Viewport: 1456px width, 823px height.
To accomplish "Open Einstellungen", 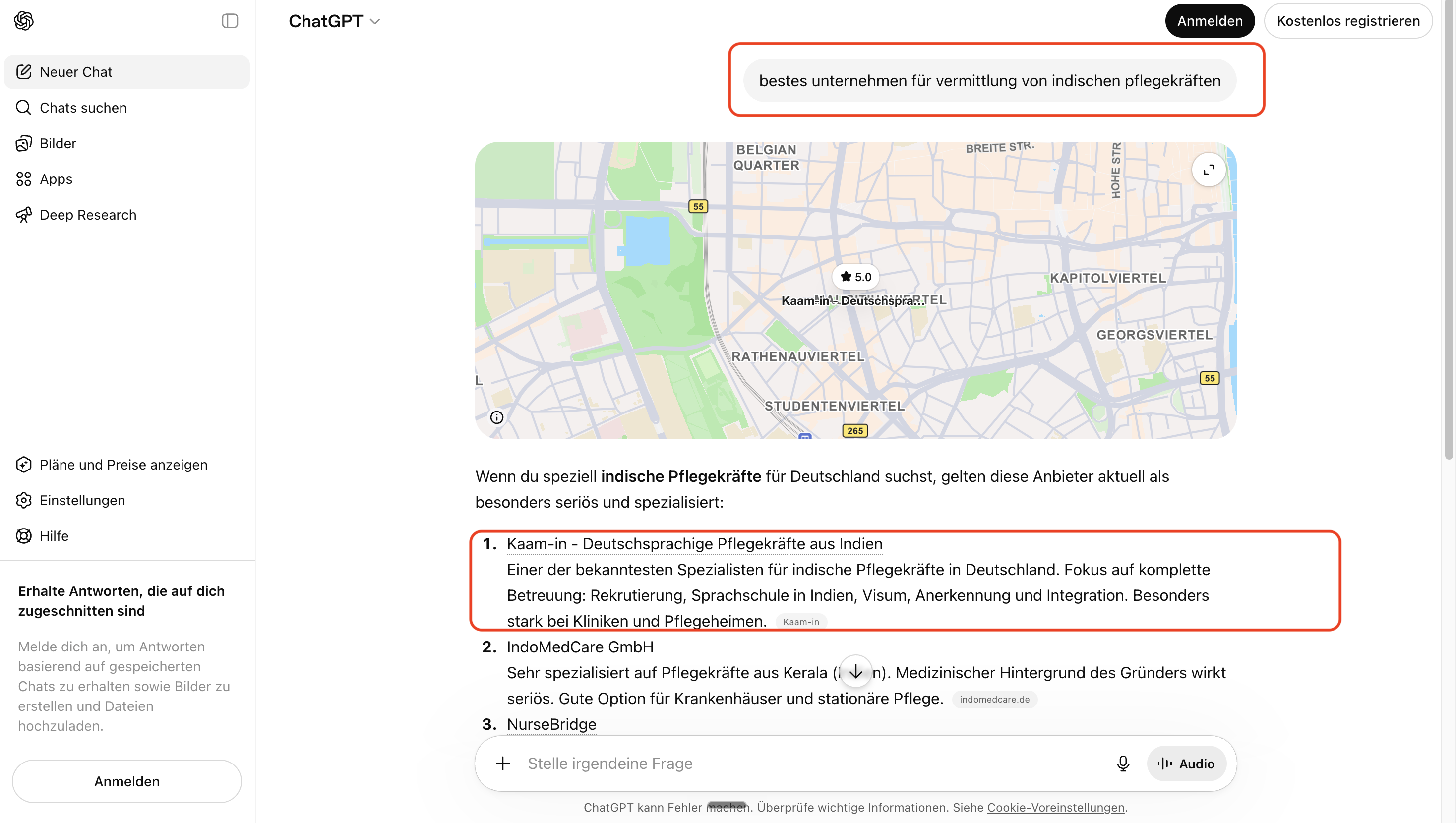I will pos(126,500).
